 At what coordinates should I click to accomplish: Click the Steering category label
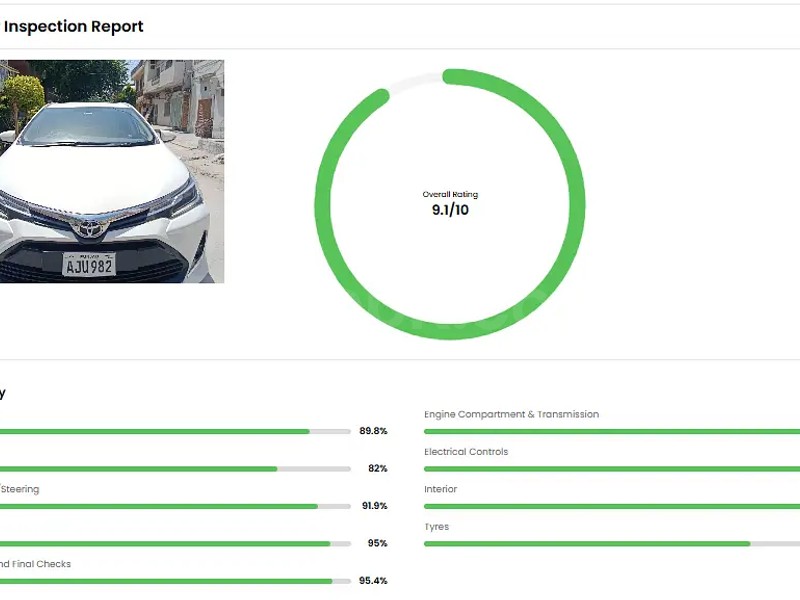[19, 489]
